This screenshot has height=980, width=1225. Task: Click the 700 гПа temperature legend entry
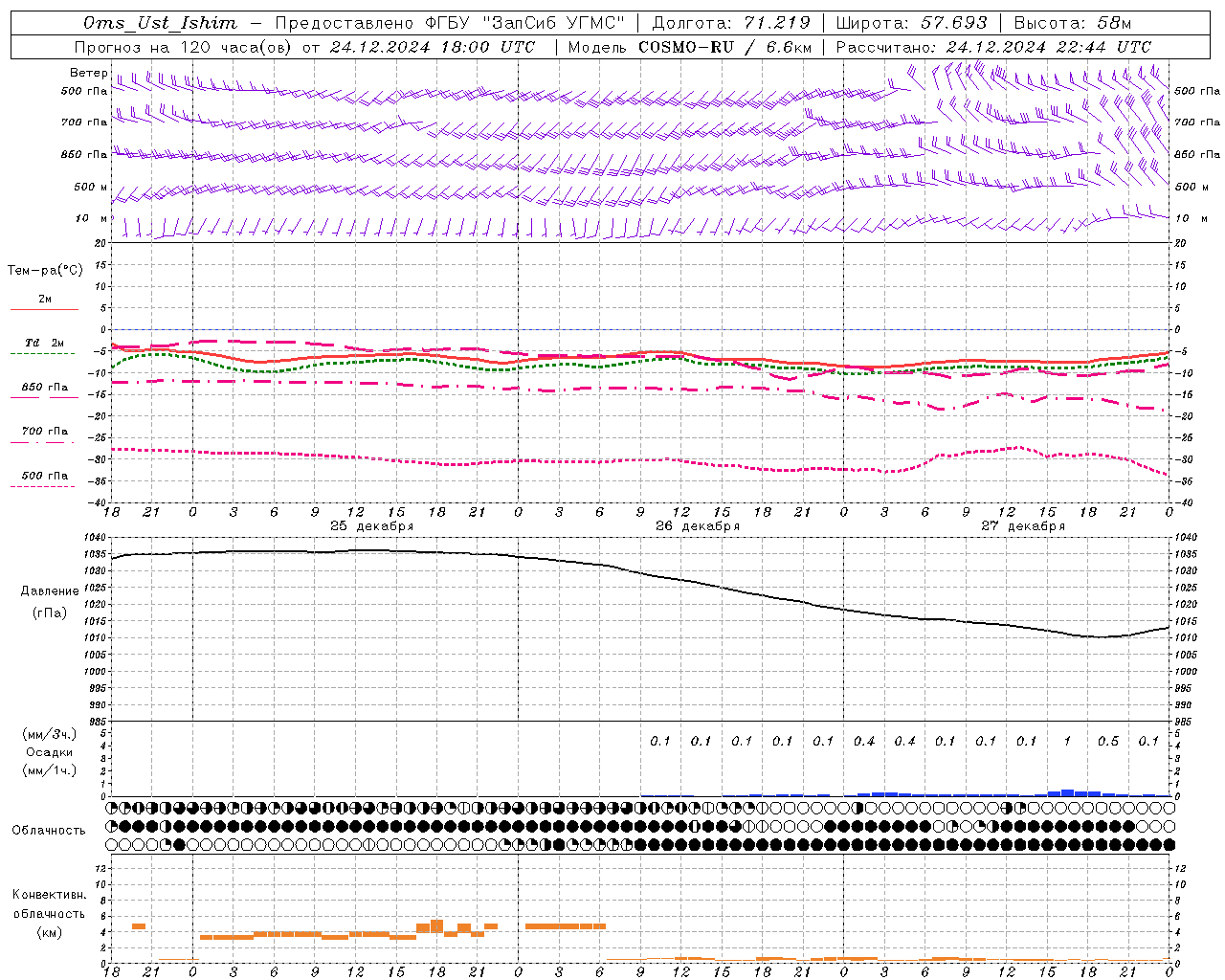coord(44,431)
